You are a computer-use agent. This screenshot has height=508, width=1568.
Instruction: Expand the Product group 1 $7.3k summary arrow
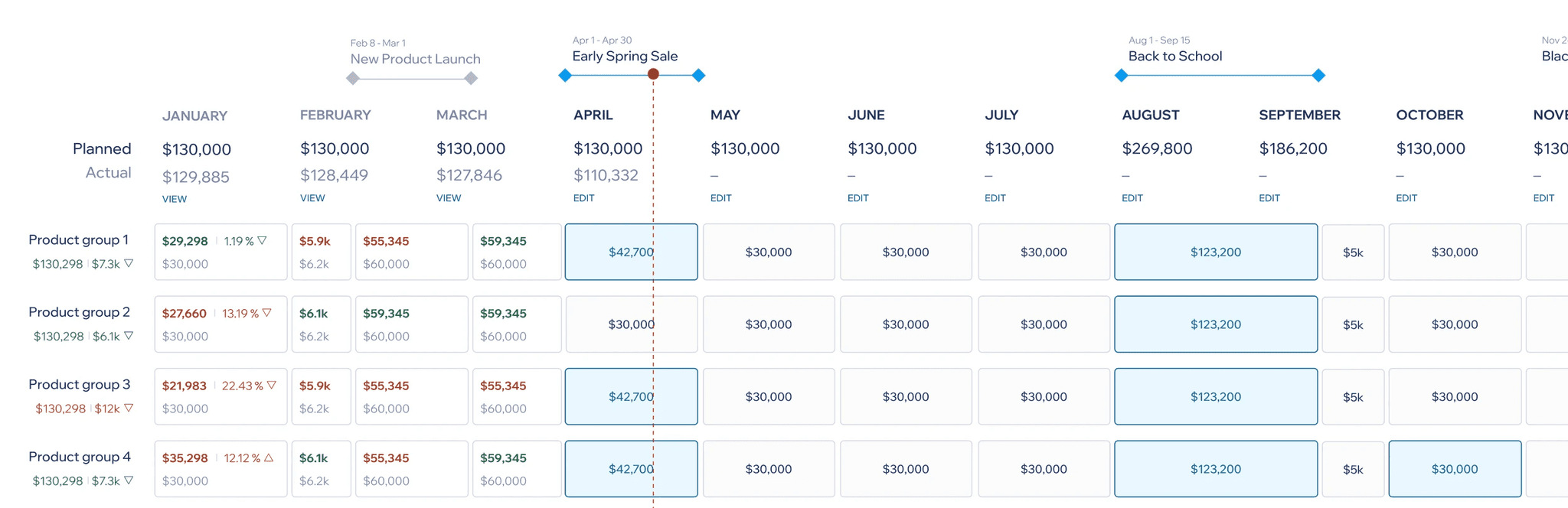tap(129, 263)
